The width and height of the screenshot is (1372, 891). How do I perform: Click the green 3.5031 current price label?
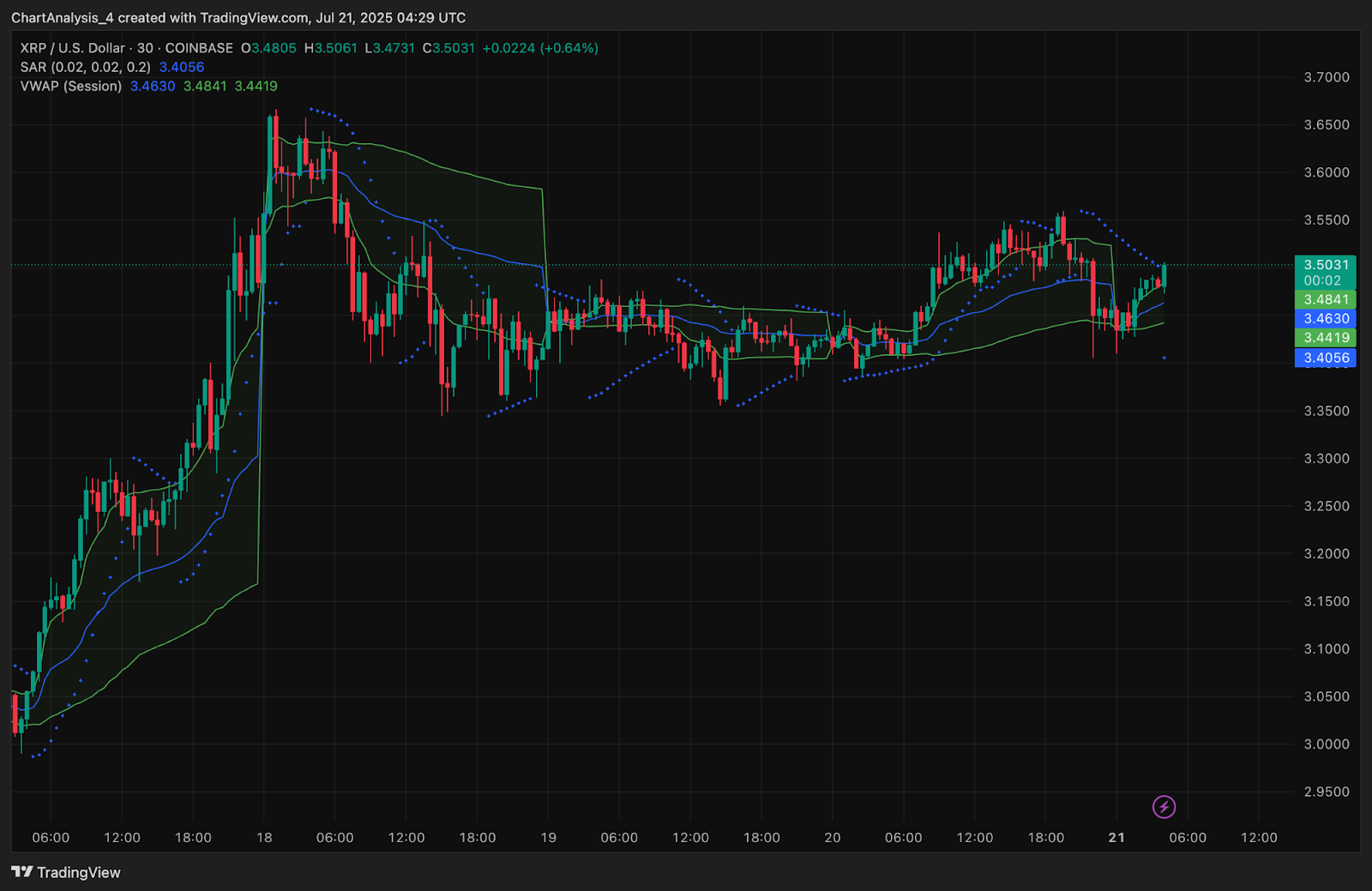click(1325, 265)
